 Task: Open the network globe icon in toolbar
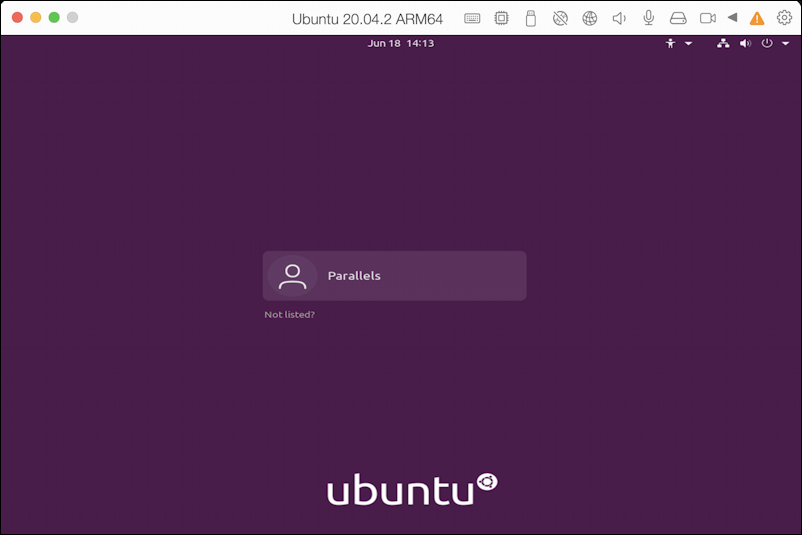[x=590, y=18]
